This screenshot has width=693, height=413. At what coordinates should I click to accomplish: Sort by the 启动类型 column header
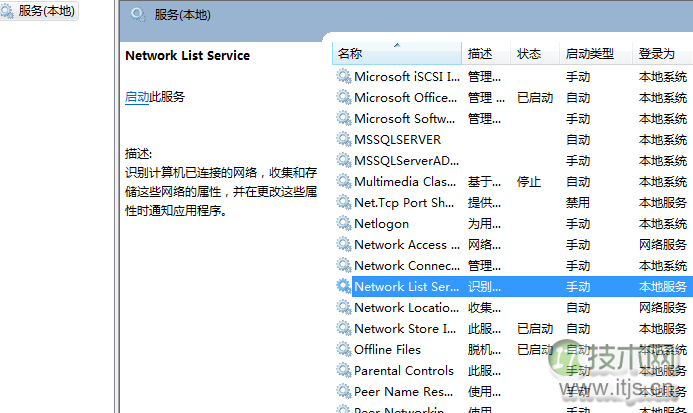pyautogui.click(x=596, y=54)
